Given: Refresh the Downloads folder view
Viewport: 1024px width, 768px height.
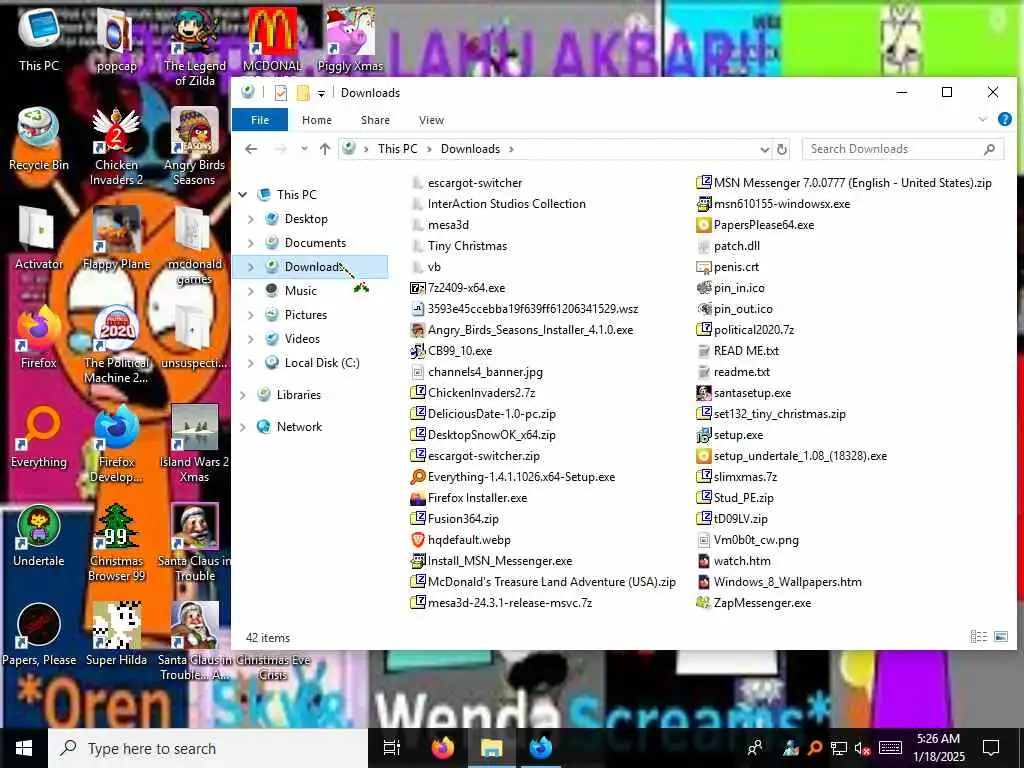Looking at the screenshot, I should tap(782, 150).
